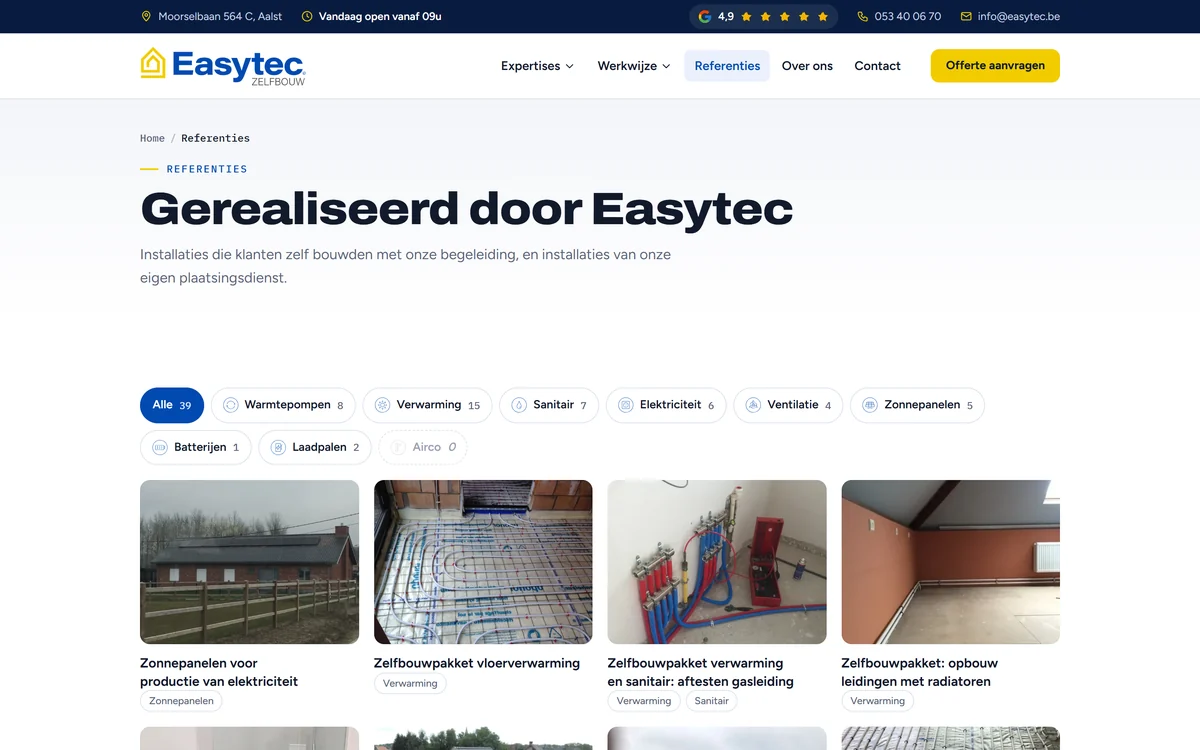
Task: Open Zelfbouwpakket opbouw leidingen met radiatoren
Action: tap(920, 672)
